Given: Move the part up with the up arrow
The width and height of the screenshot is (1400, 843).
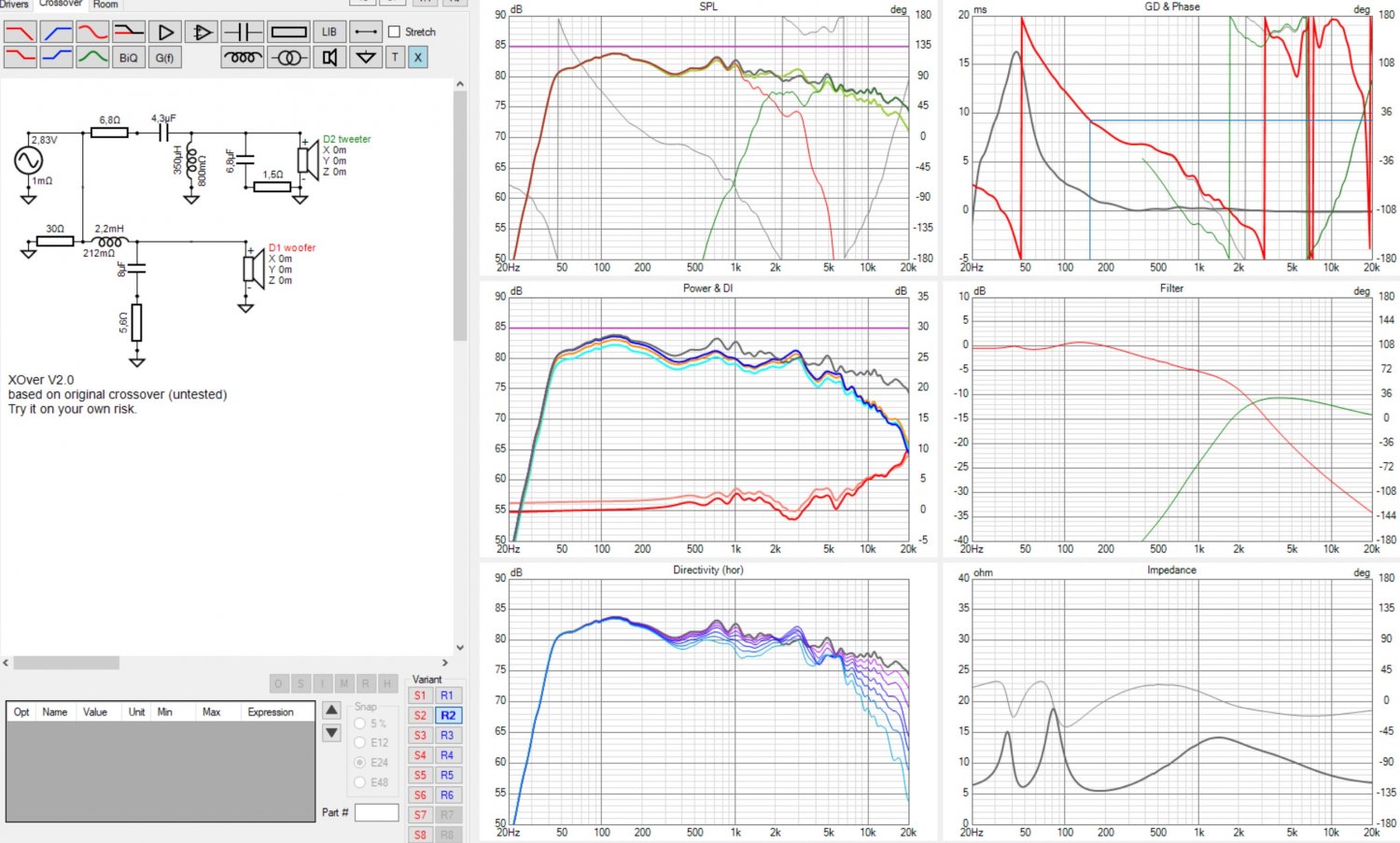Looking at the screenshot, I should pyautogui.click(x=331, y=710).
